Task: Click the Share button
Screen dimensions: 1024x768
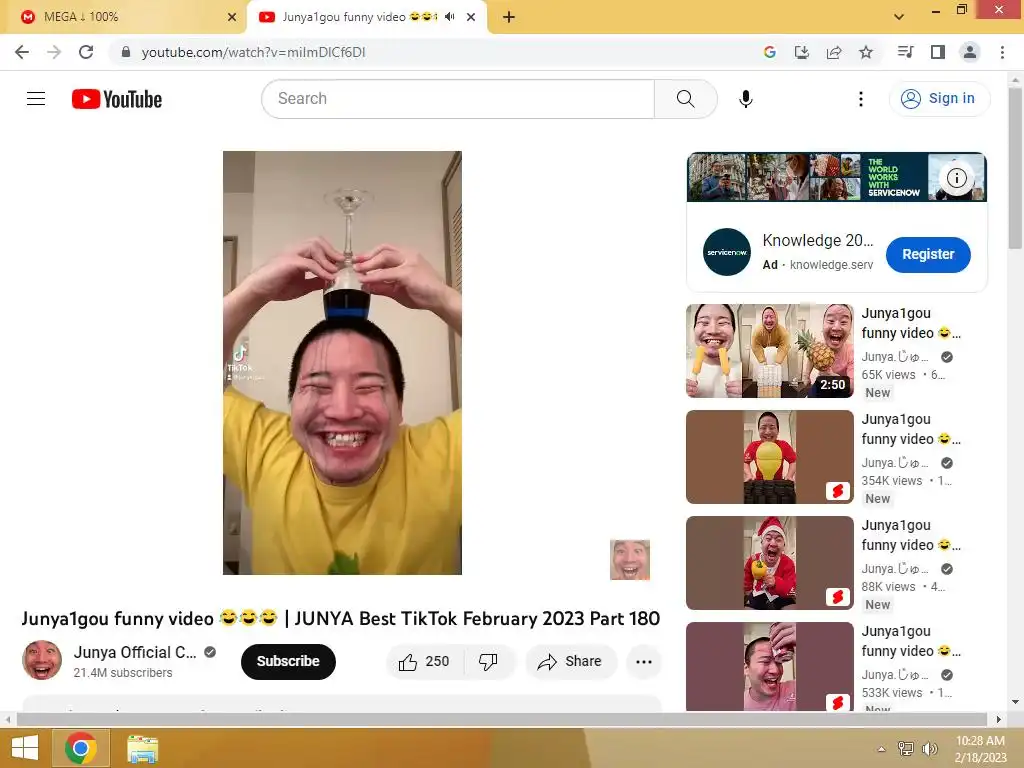Action: click(x=571, y=662)
